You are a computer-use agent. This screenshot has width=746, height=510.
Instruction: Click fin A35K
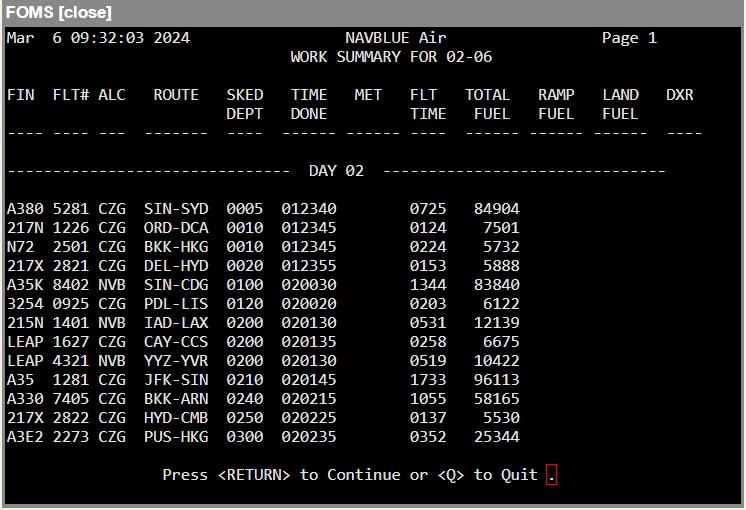pos(25,285)
